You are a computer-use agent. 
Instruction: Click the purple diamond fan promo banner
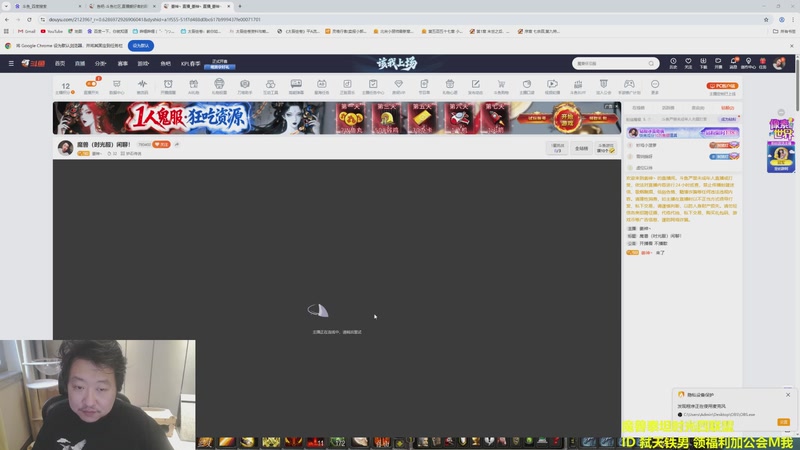[x=683, y=133]
